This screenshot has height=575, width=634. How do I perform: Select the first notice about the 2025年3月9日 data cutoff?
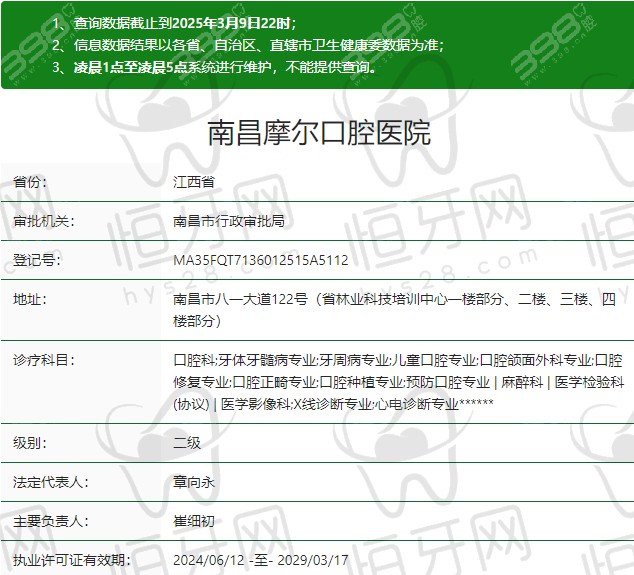[x=174, y=22]
